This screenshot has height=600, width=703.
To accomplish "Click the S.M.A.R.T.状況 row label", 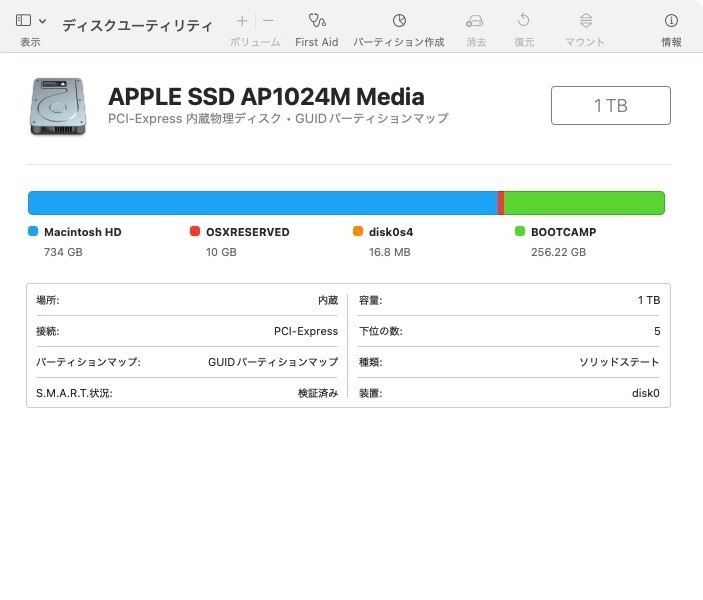I will [x=74, y=393].
